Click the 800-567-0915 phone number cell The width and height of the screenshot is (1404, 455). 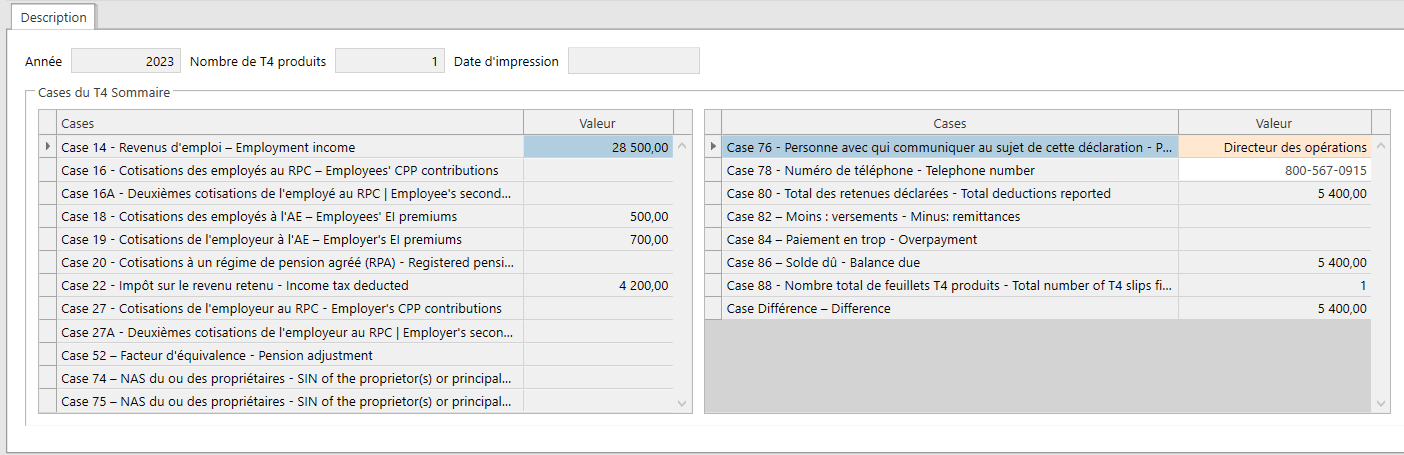click(x=1274, y=170)
